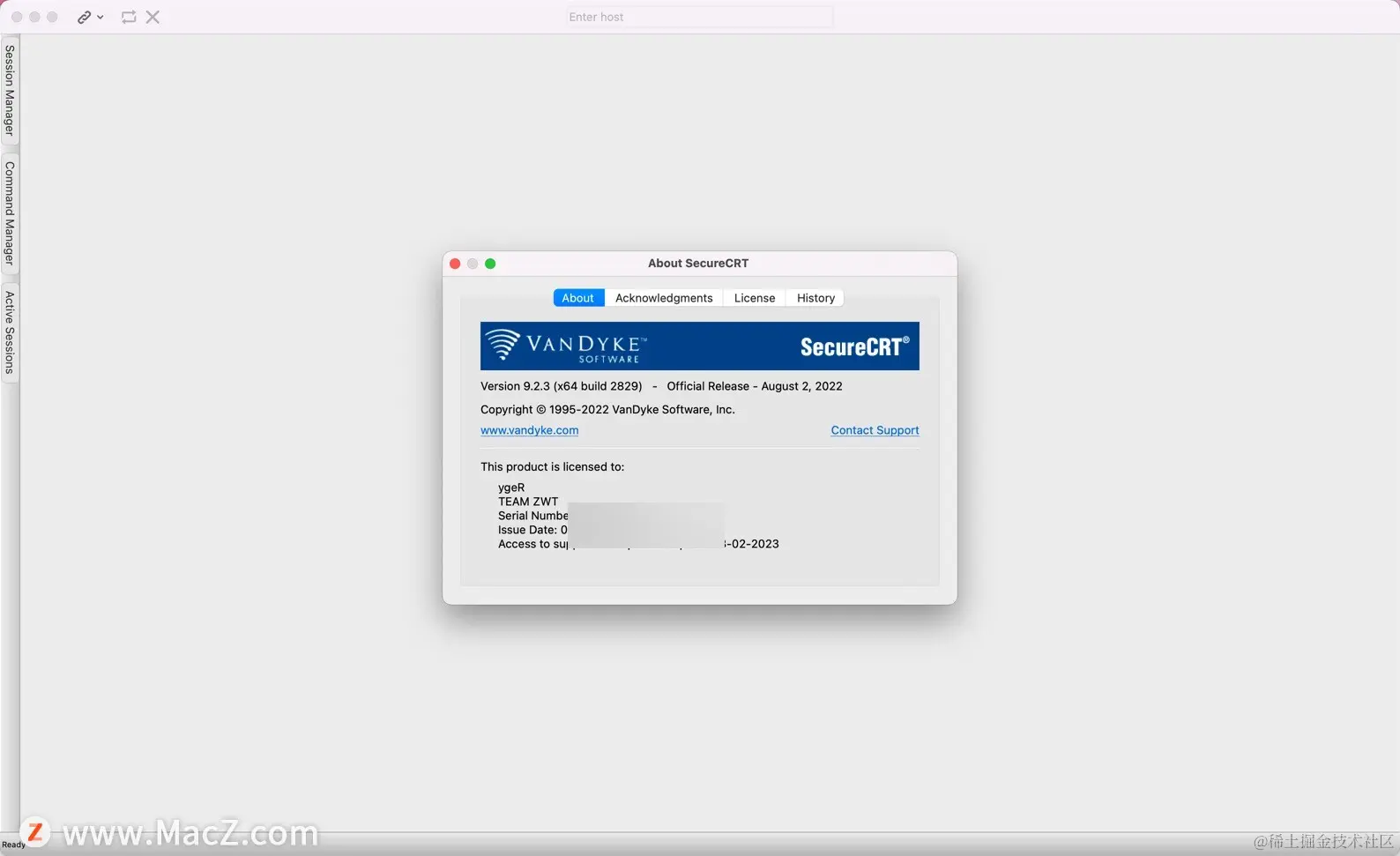This screenshot has height=856, width=1400.
Task: Switch to the History tab
Action: point(815,298)
